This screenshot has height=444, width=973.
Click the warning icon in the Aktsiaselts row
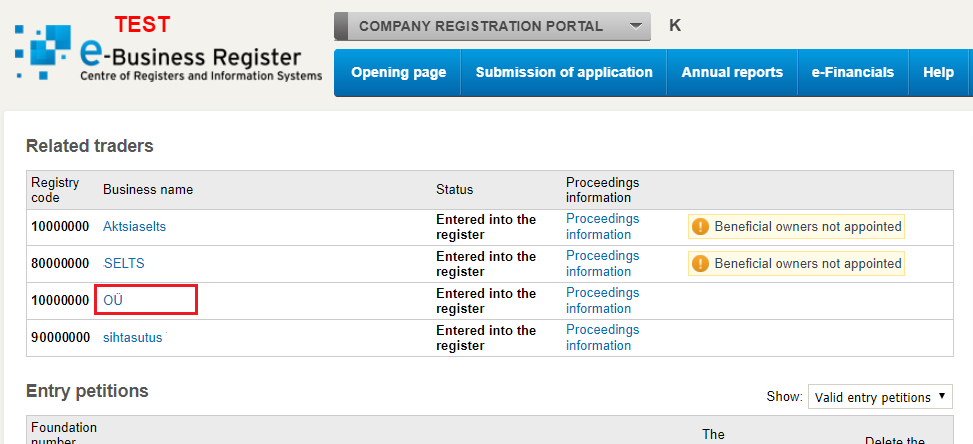tap(700, 227)
